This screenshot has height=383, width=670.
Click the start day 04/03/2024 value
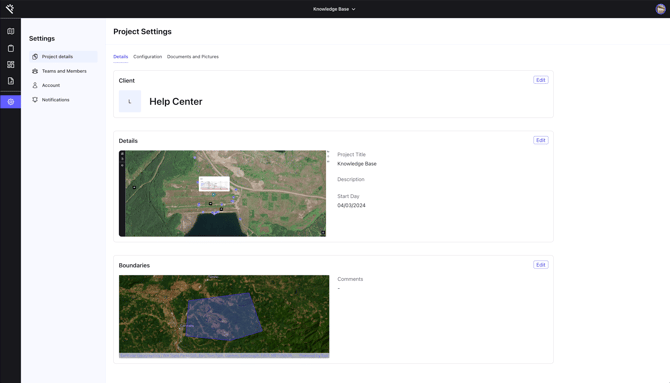coord(351,206)
